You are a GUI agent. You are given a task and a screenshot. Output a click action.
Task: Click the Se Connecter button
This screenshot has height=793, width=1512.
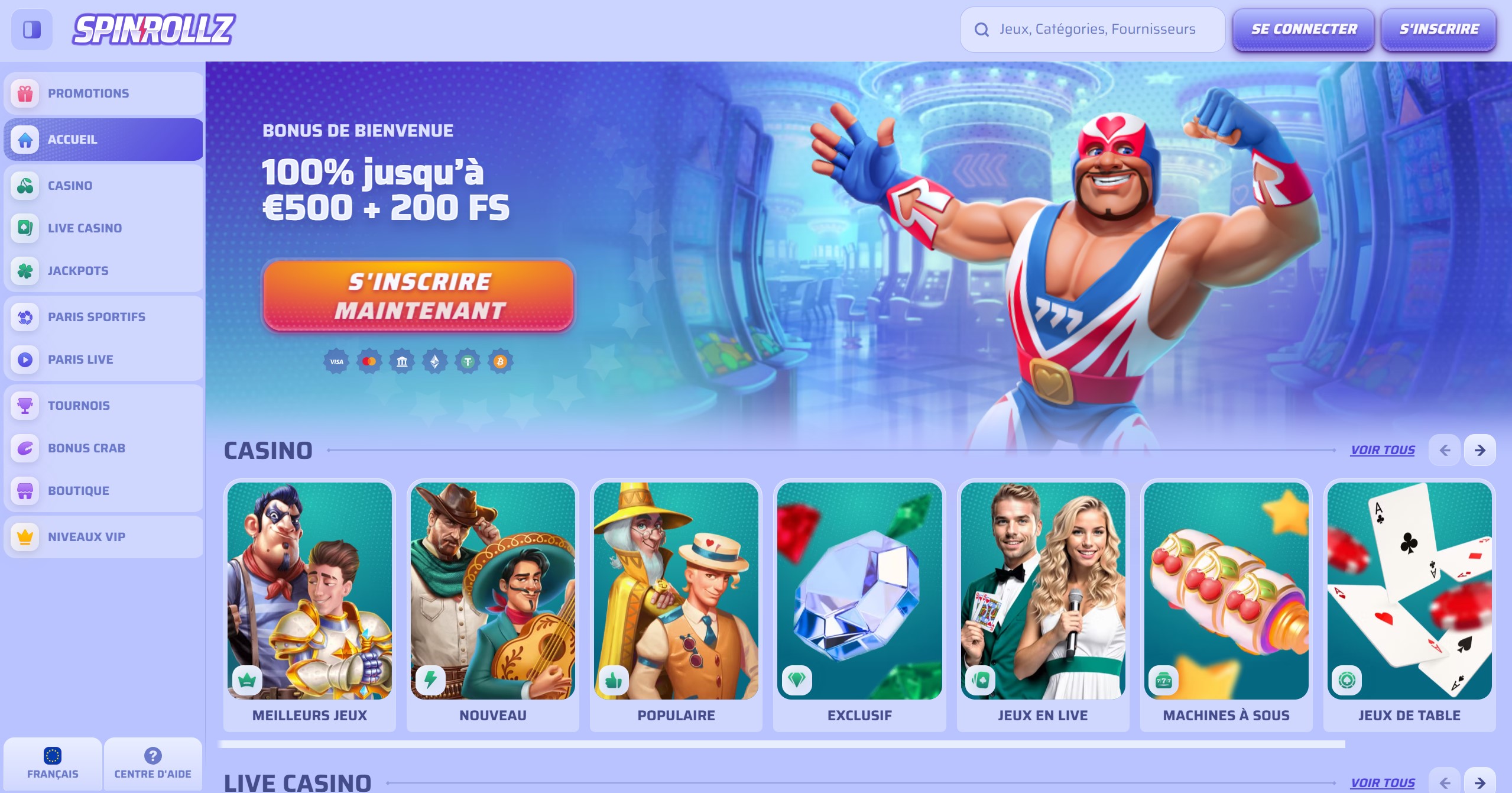(x=1303, y=30)
